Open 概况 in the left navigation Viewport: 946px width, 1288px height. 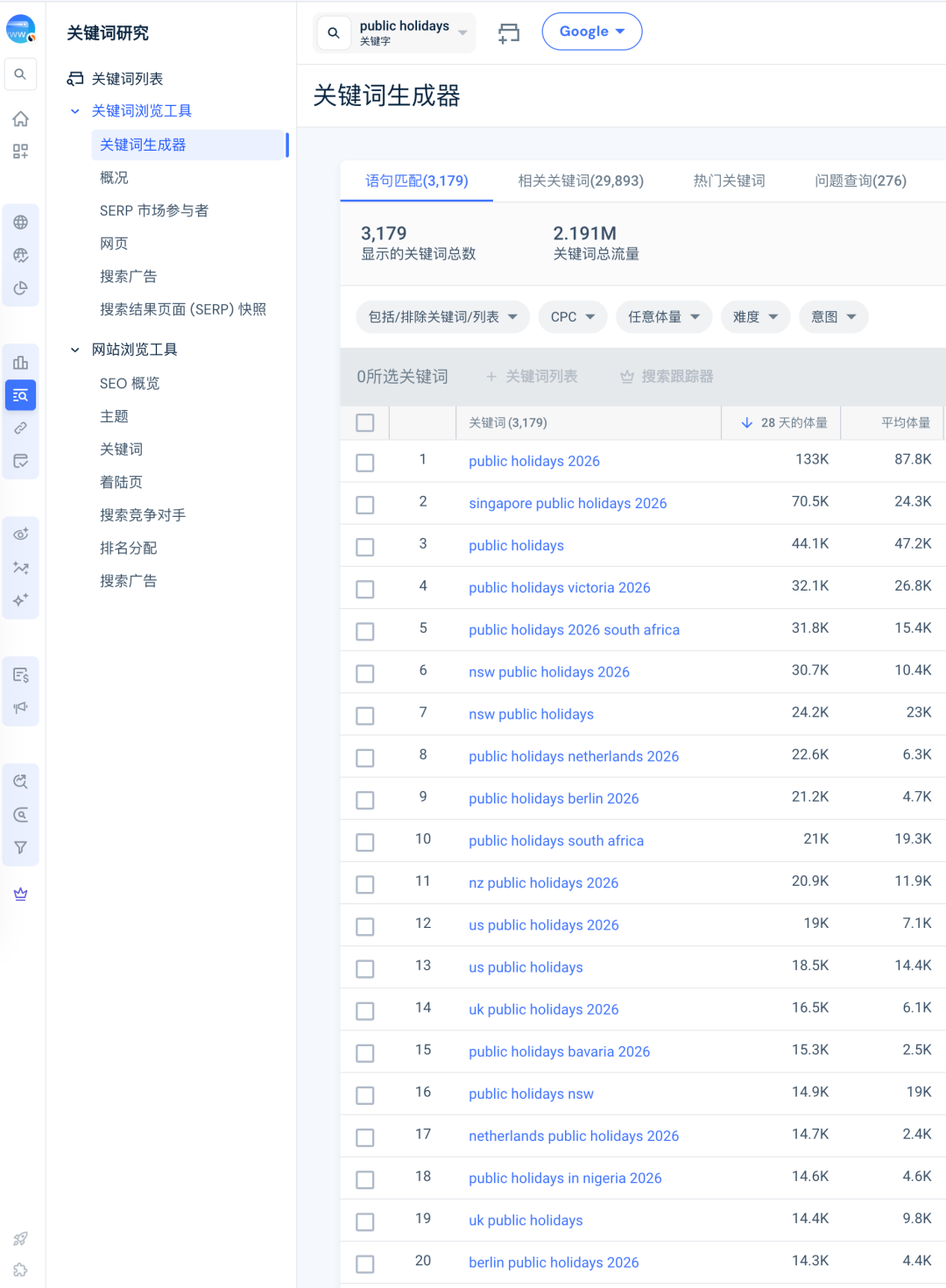(114, 178)
